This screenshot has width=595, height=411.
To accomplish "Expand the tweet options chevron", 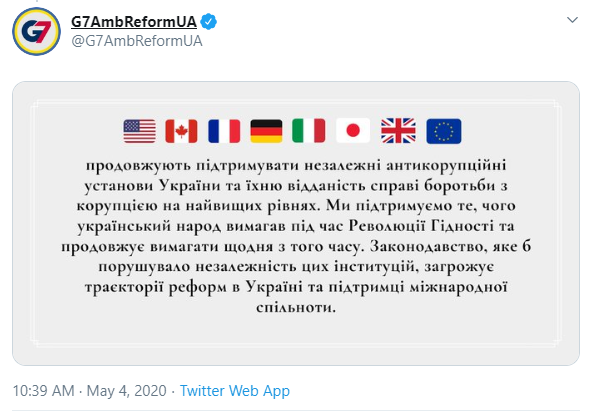I will coord(572,20).
